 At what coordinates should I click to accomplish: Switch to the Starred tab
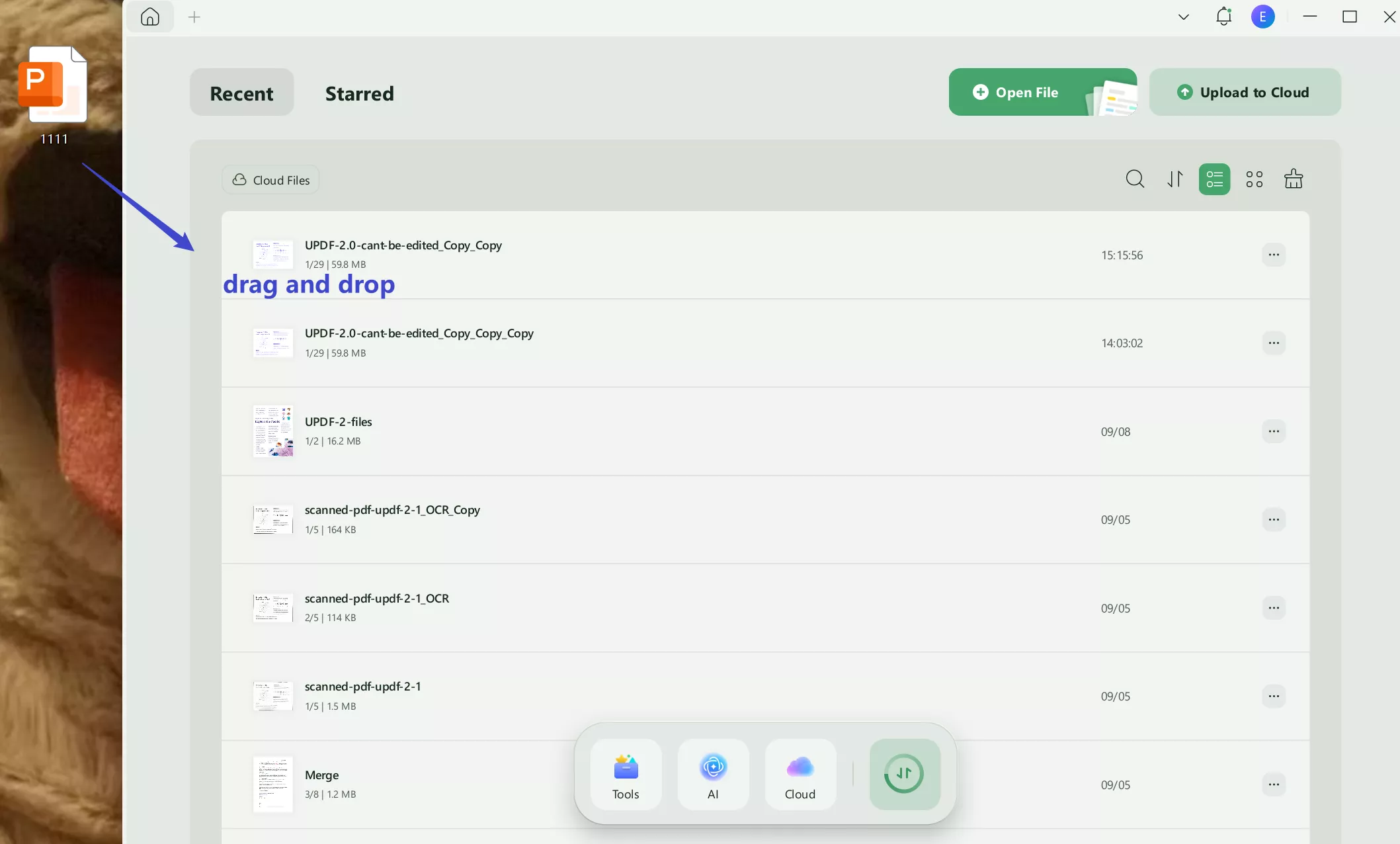tap(359, 93)
